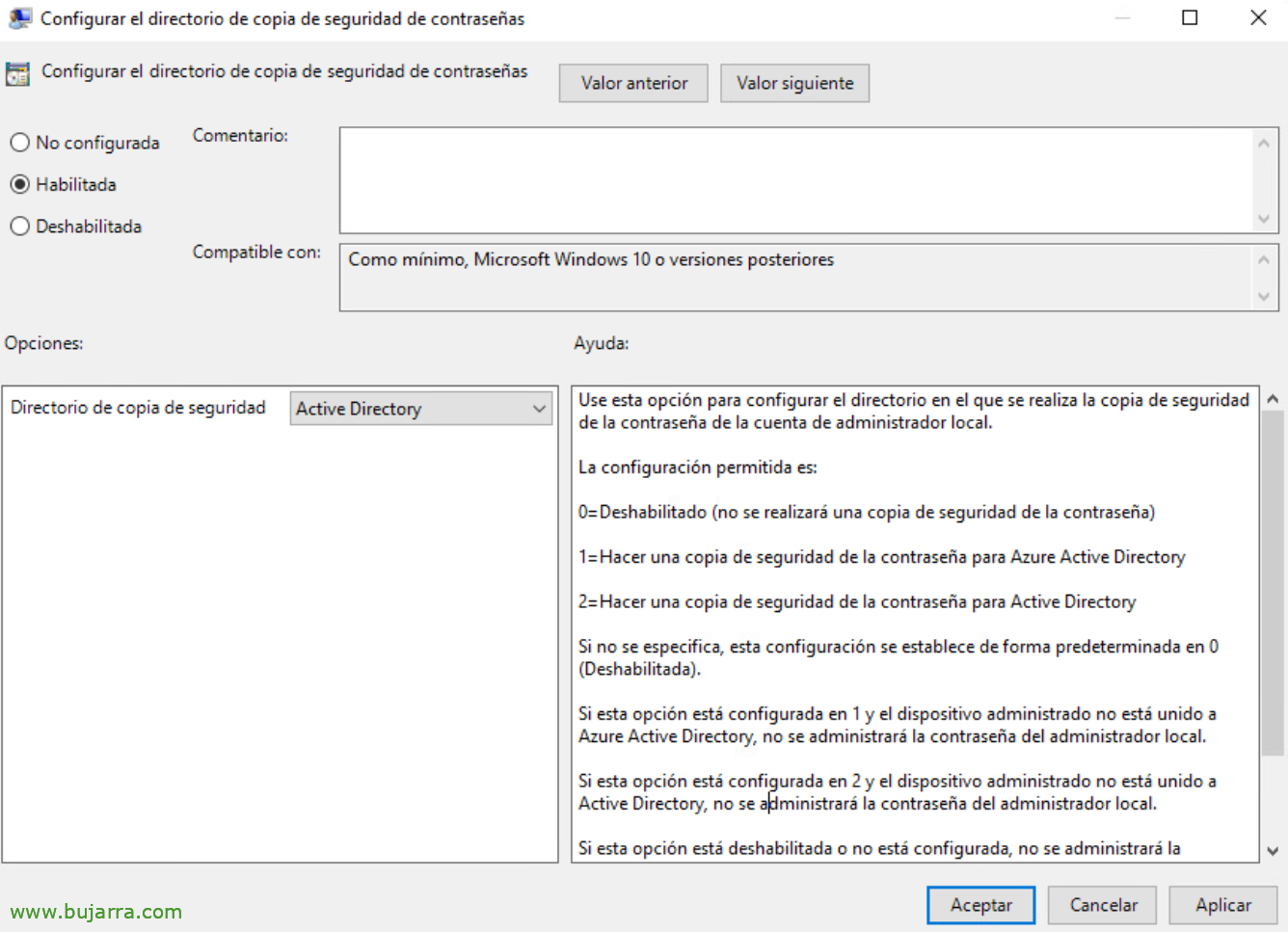Click the Compatible con scroll up arrow
This screenshot has height=932, width=1288.
click(1264, 259)
